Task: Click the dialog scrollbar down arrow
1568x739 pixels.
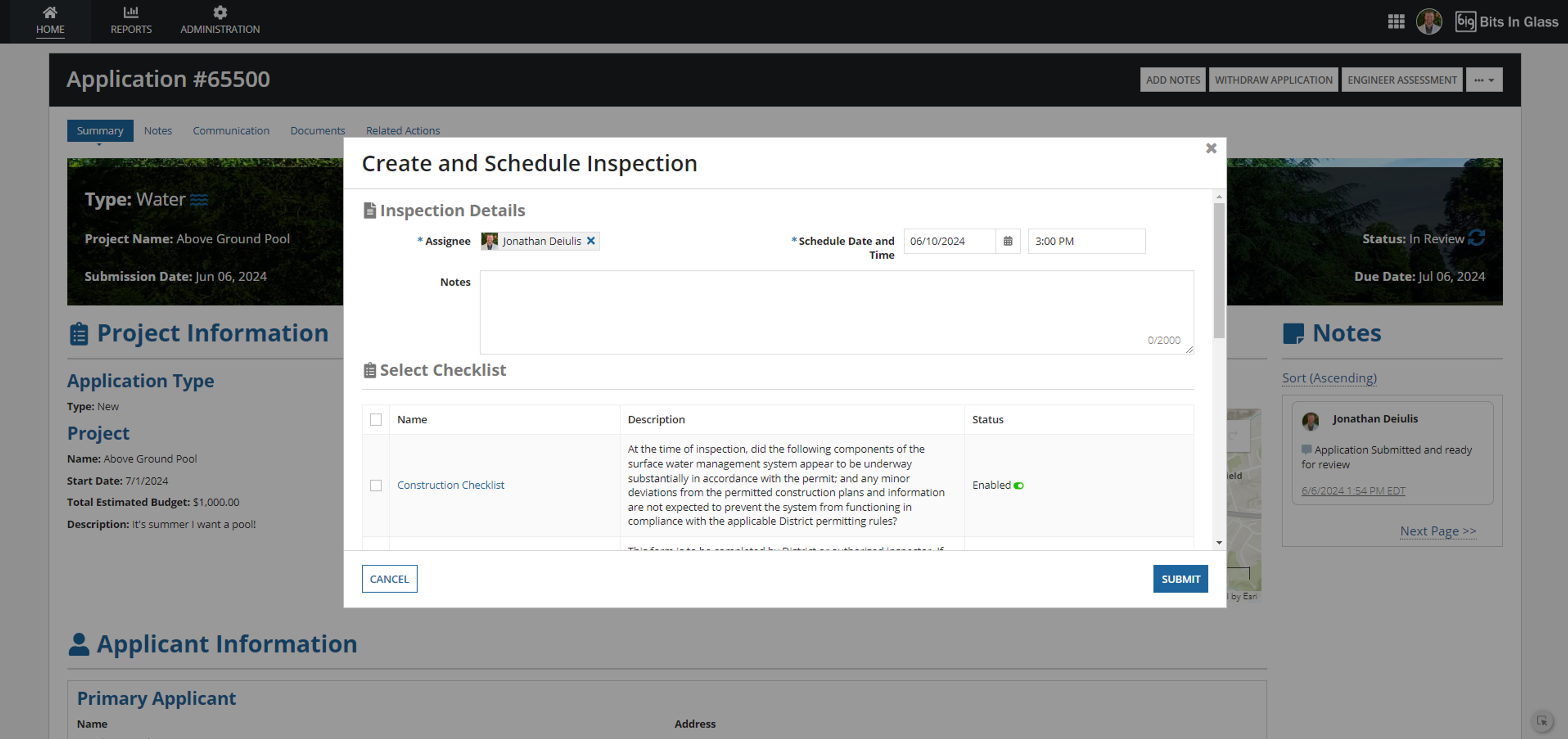Action: click(1218, 542)
